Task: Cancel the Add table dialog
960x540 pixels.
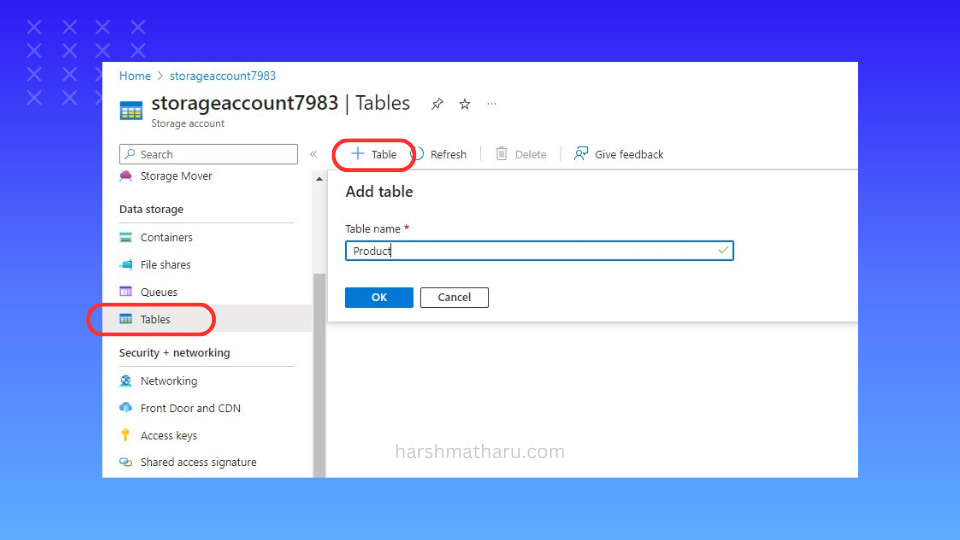Action: pyautogui.click(x=454, y=298)
